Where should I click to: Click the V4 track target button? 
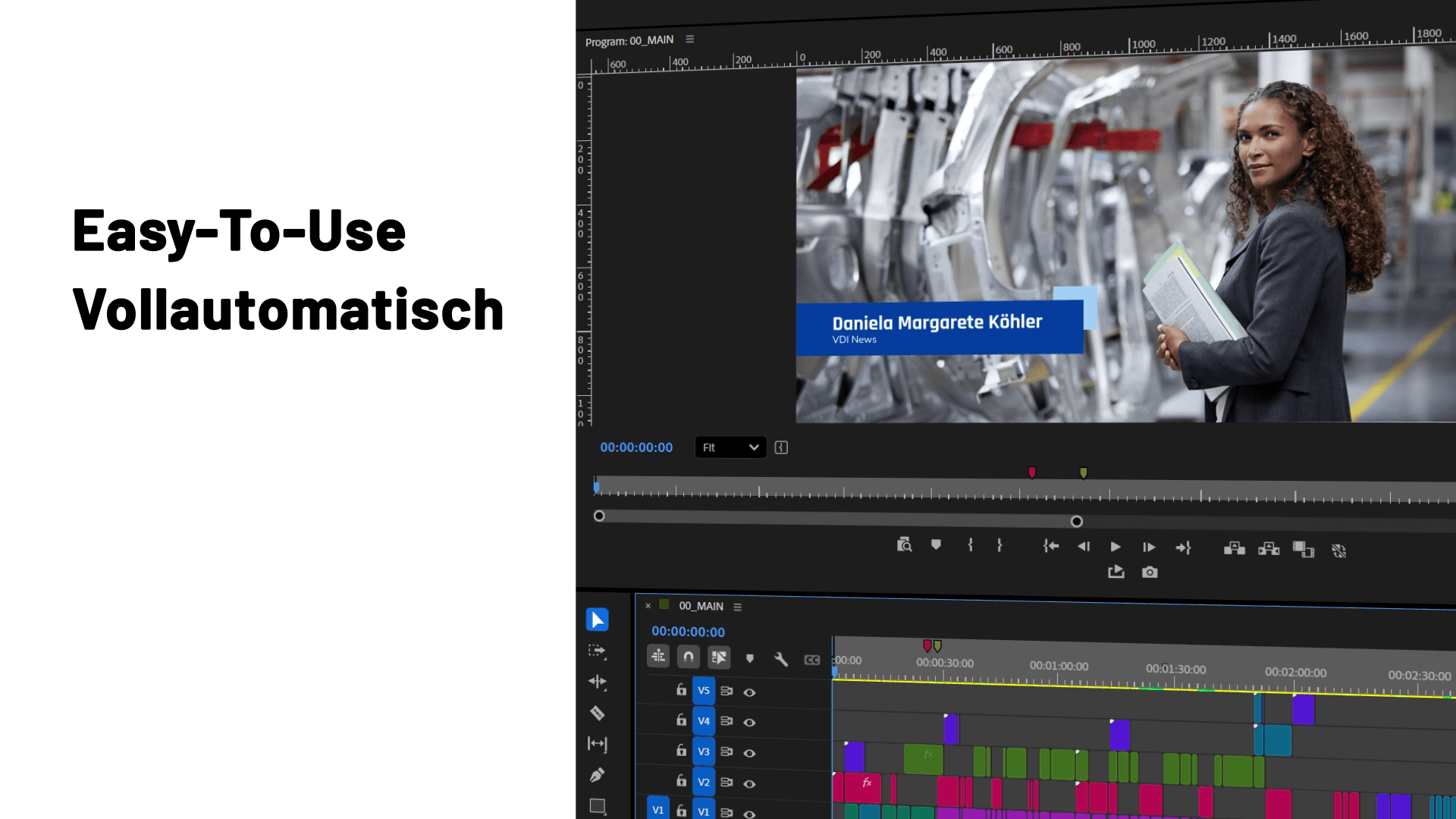pos(704,720)
